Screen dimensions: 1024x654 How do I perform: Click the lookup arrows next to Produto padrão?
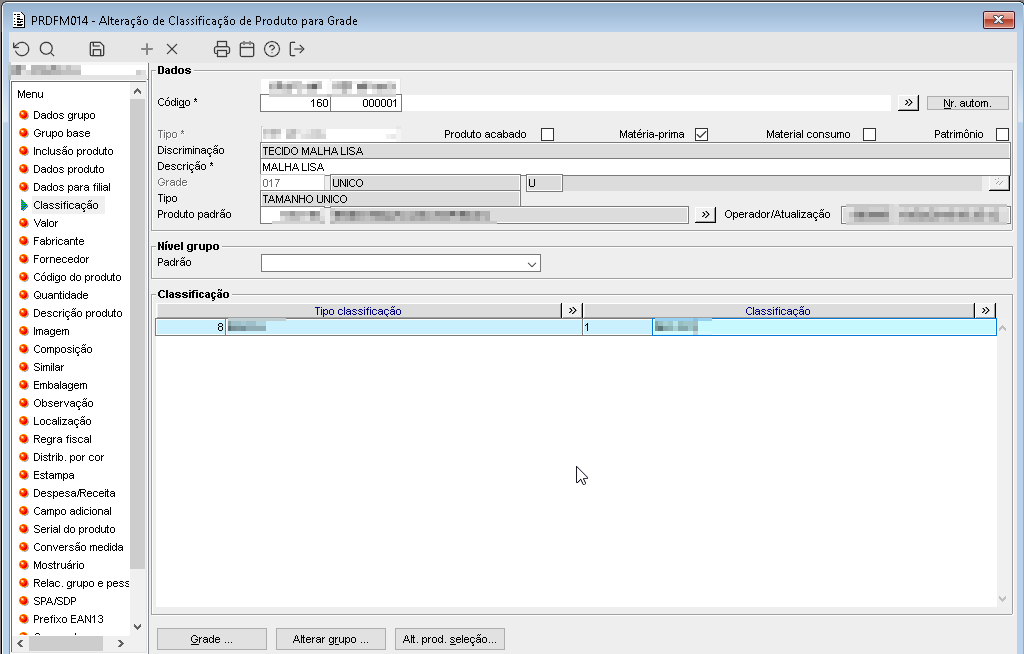pyautogui.click(x=705, y=214)
